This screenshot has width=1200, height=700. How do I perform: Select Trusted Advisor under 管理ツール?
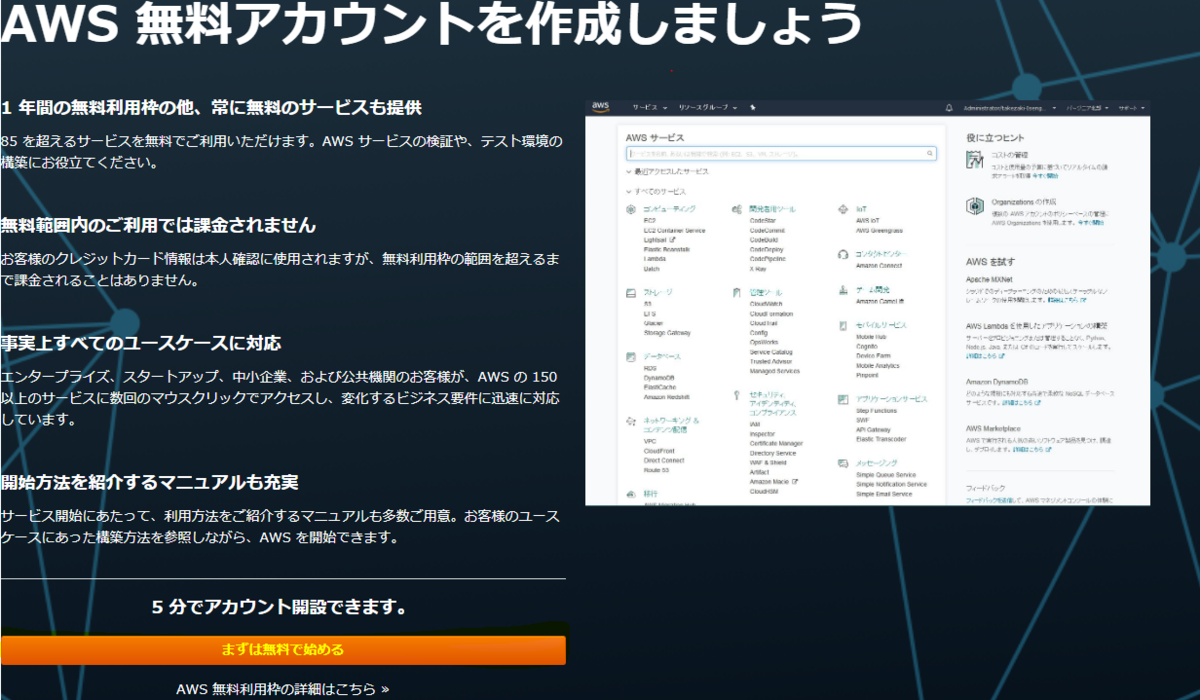771,362
